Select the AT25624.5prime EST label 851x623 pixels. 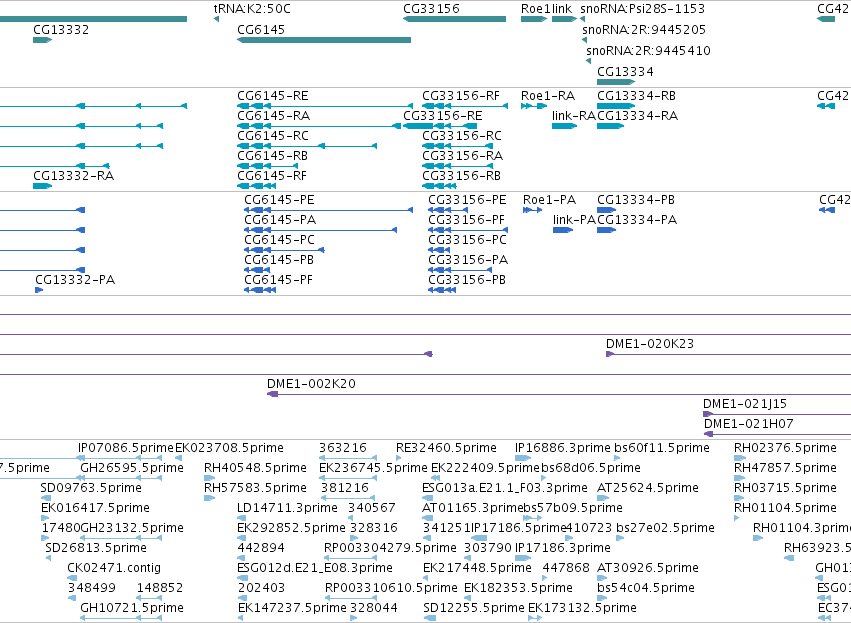coord(647,488)
